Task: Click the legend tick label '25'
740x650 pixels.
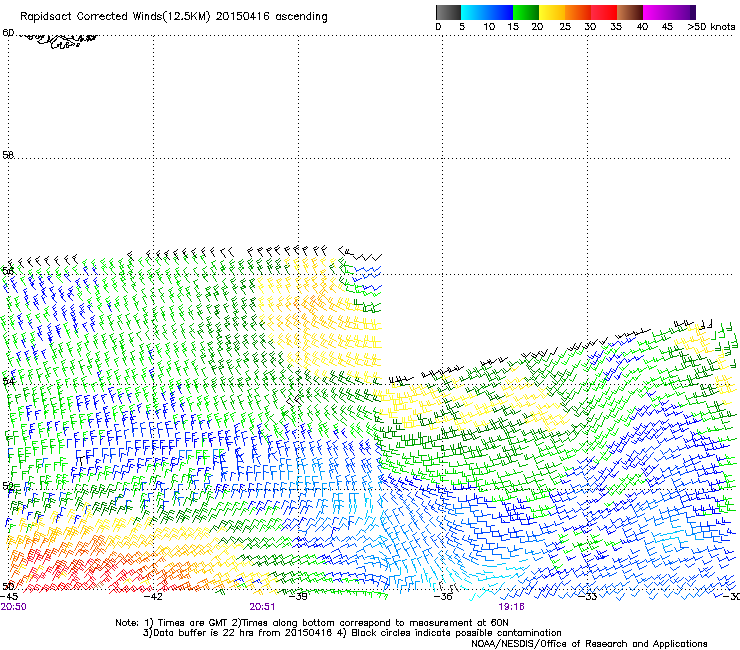Action: click(565, 27)
